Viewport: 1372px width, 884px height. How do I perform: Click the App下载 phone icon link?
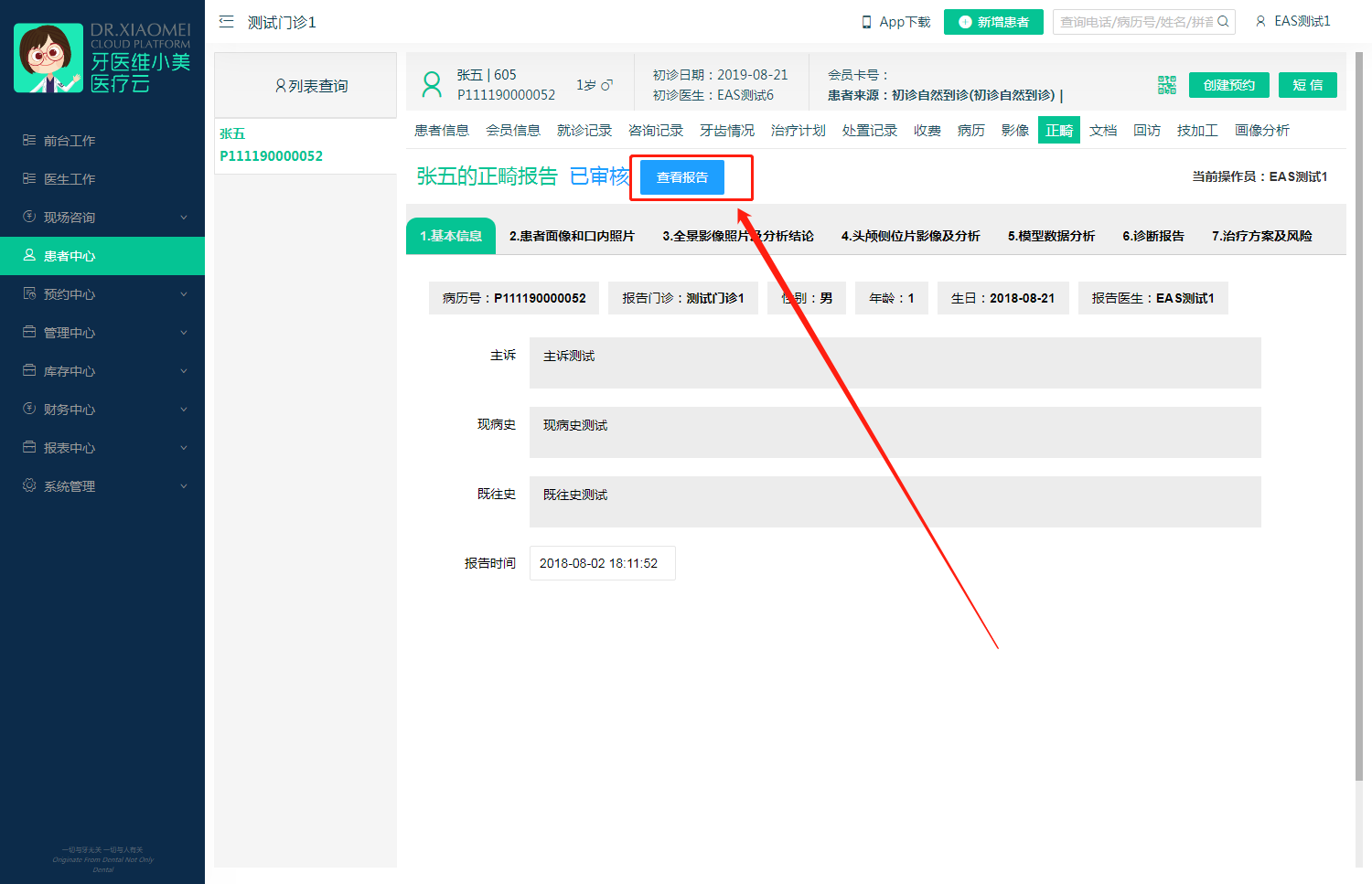pyautogui.click(x=895, y=22)
